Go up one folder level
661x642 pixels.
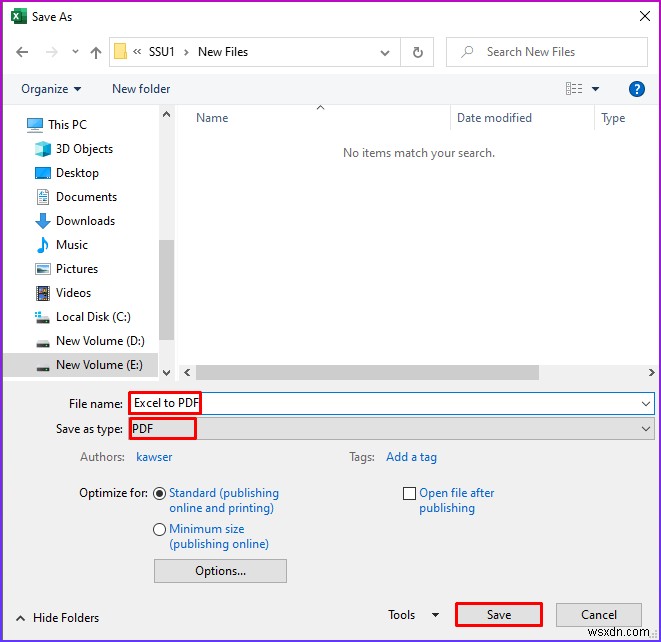click(x=96, y=52)
